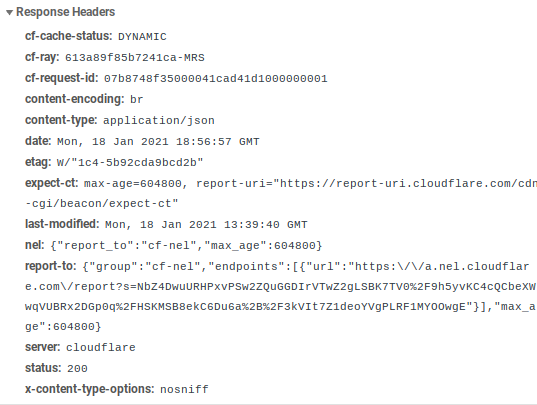Collapse the Response Headers section triangle
This screenshot has height=405, width=537.
click(10, 13)
